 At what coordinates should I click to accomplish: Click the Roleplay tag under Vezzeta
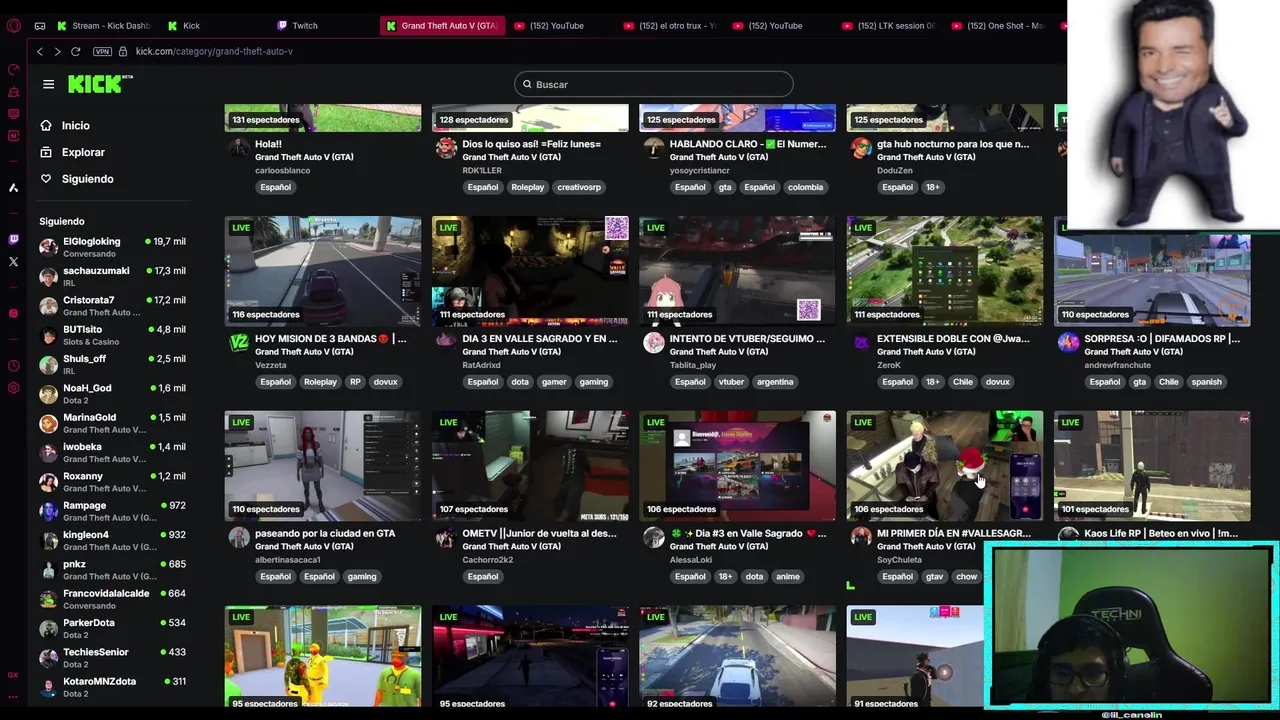point(320,382)
